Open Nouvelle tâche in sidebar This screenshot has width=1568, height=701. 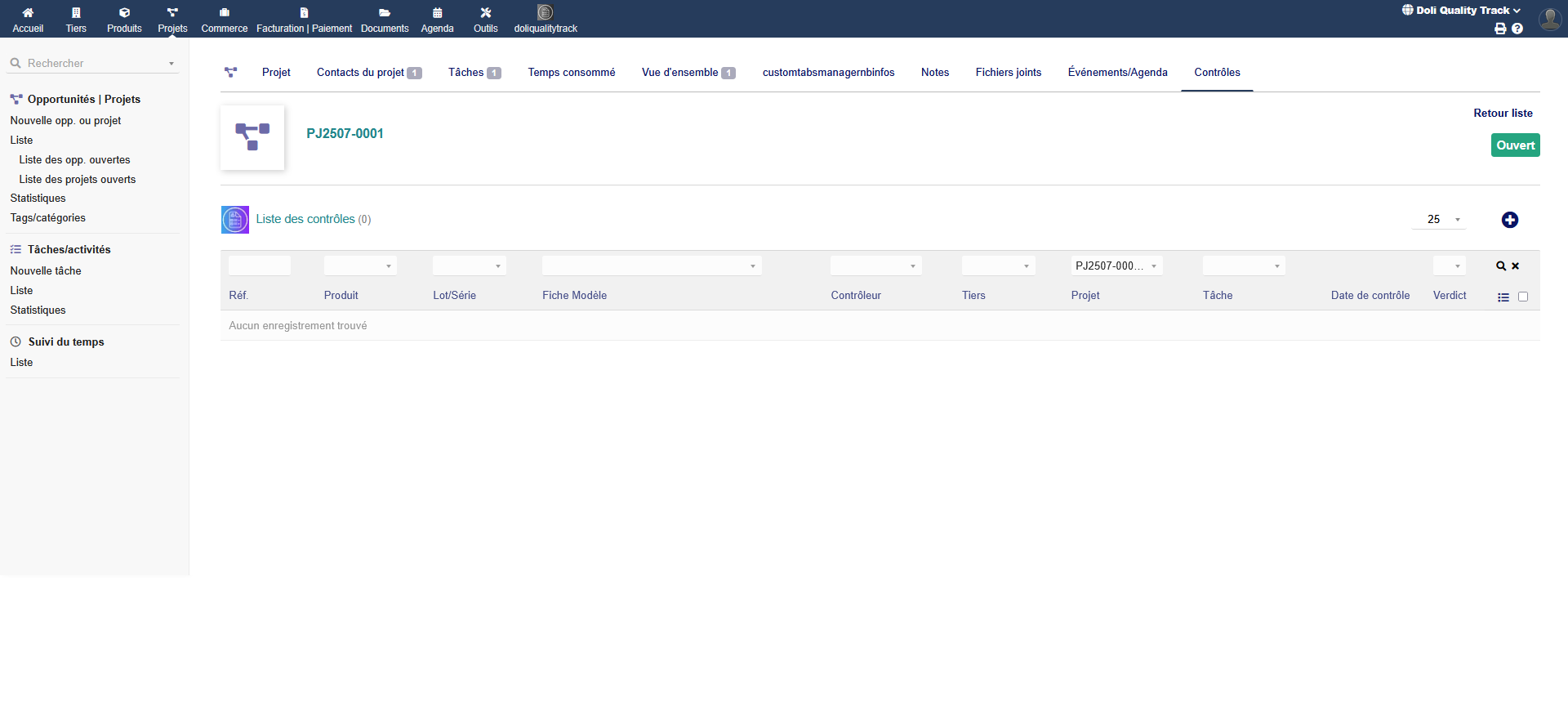coord(46,271)
